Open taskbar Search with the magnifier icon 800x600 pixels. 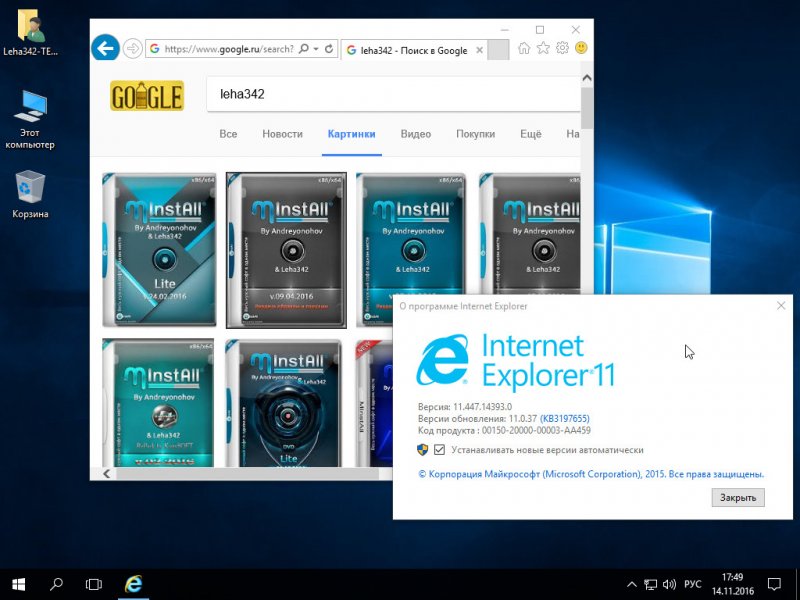coord(56,584)
